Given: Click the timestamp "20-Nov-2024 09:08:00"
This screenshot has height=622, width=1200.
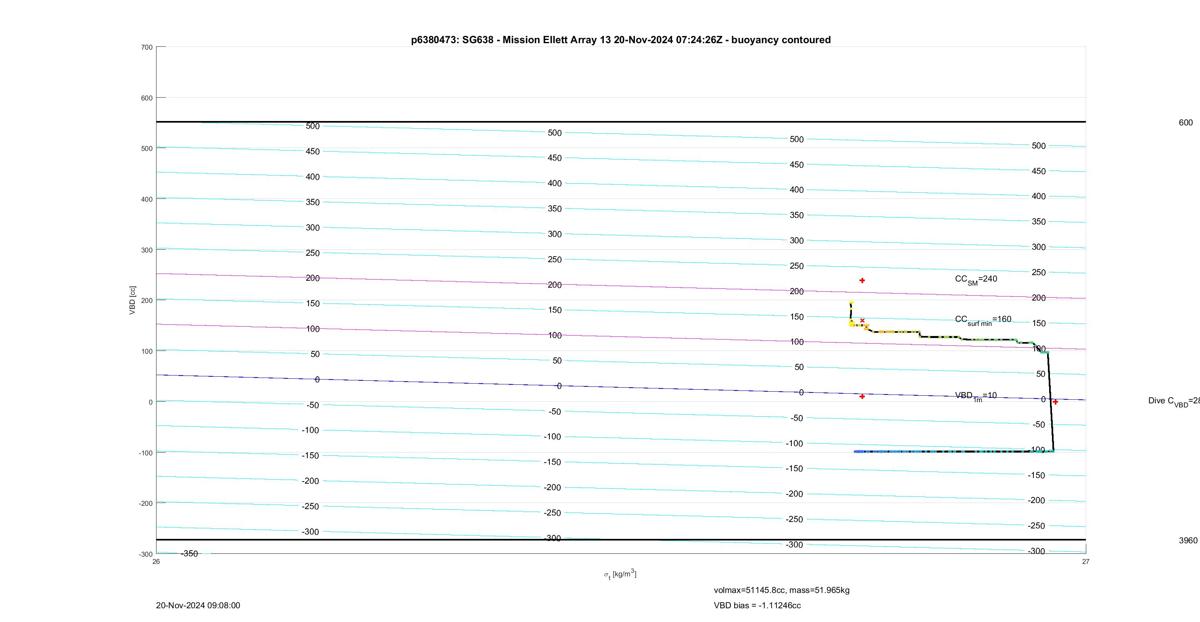Looking at the screenshot, I should [198, 606].
